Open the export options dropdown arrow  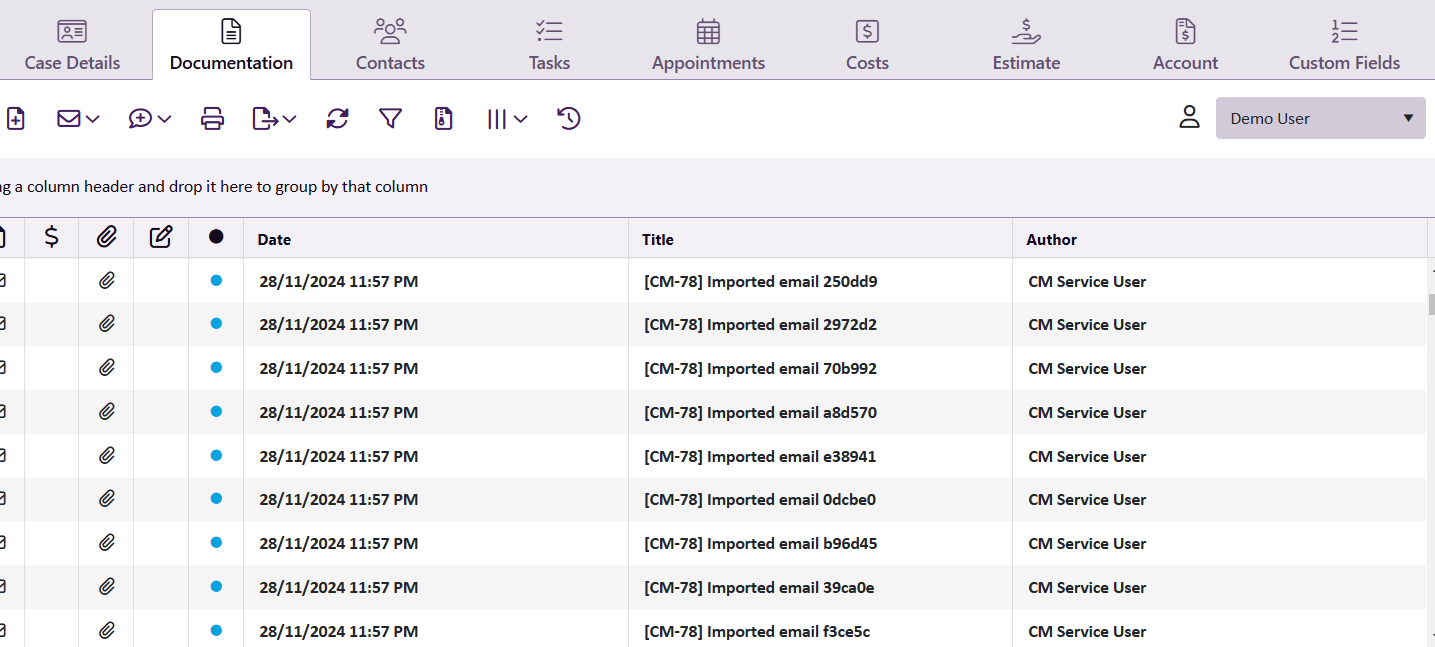[288, 118]
